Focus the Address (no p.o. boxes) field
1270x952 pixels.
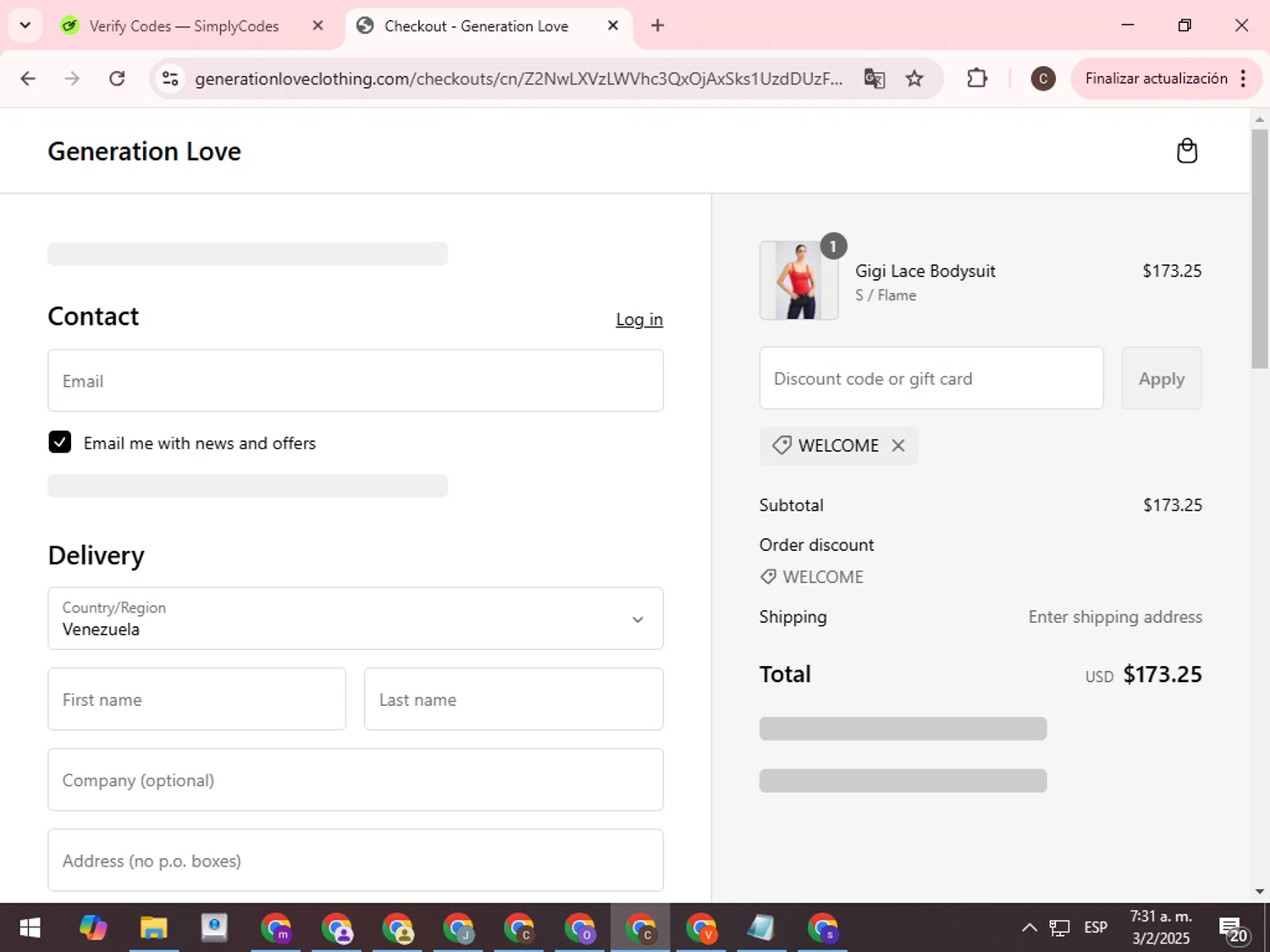coord(356,860)
